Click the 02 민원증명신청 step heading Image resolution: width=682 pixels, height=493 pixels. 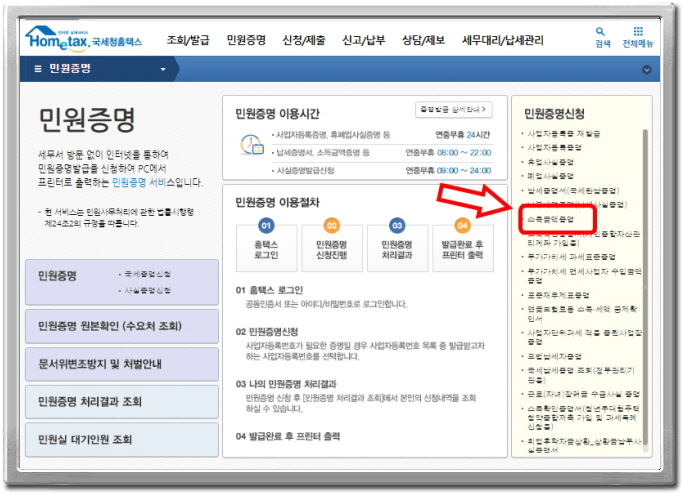pos(267,332)
